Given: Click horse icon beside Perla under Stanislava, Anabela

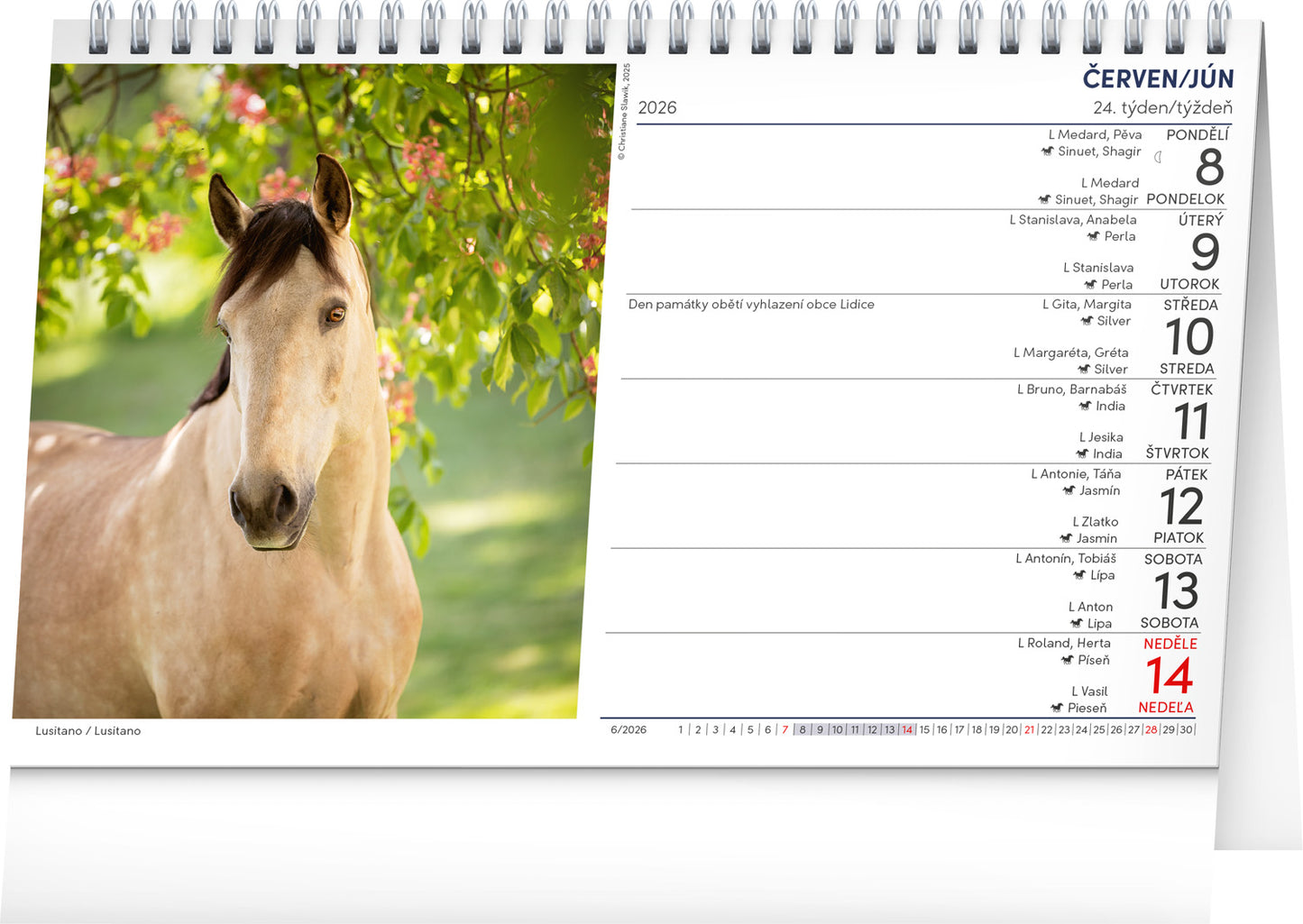Looking at the screenshot, I should [1094, 236].
